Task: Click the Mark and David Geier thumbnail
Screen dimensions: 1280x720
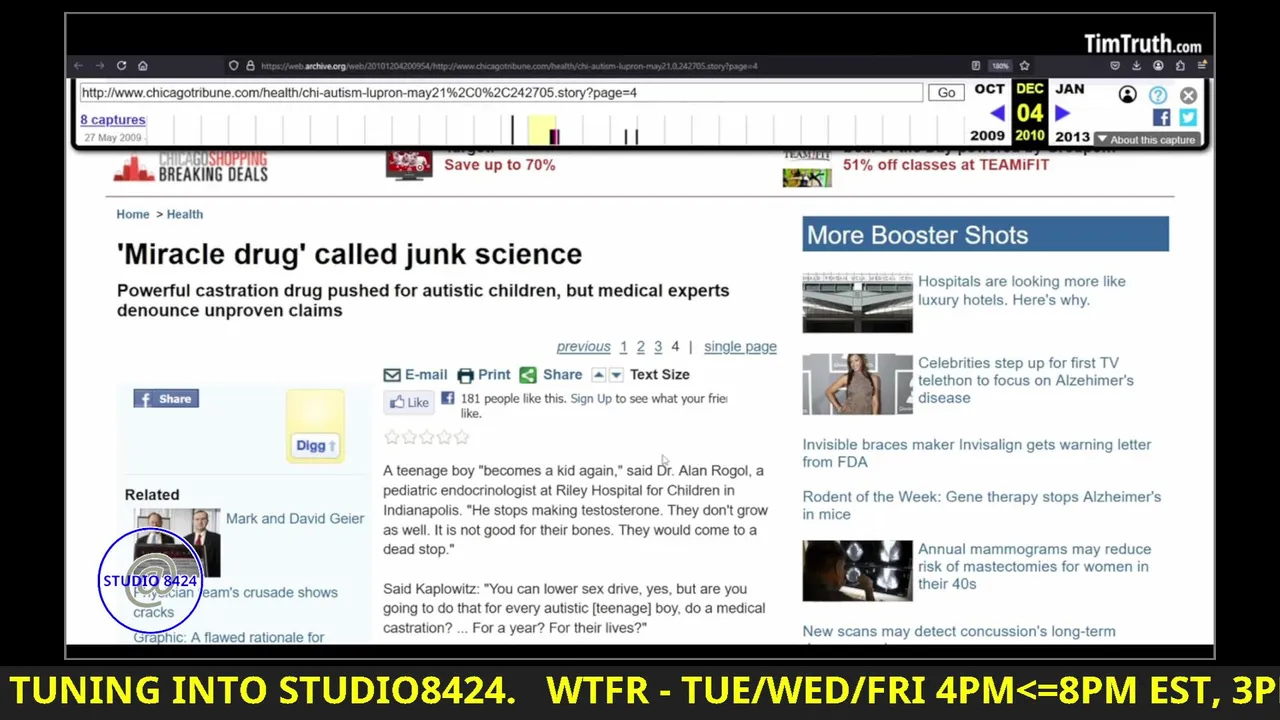Action: [177, 543]
